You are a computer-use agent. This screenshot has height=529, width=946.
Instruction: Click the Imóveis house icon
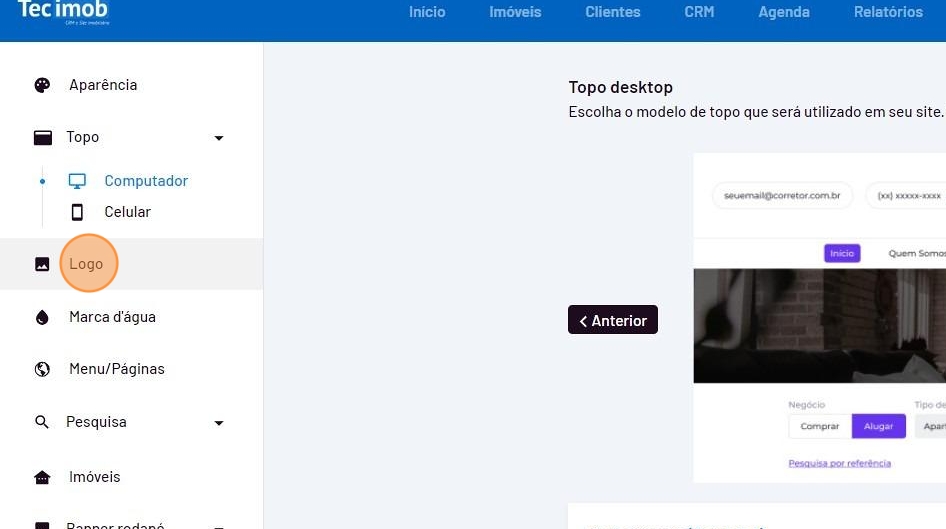coord(42,478)
